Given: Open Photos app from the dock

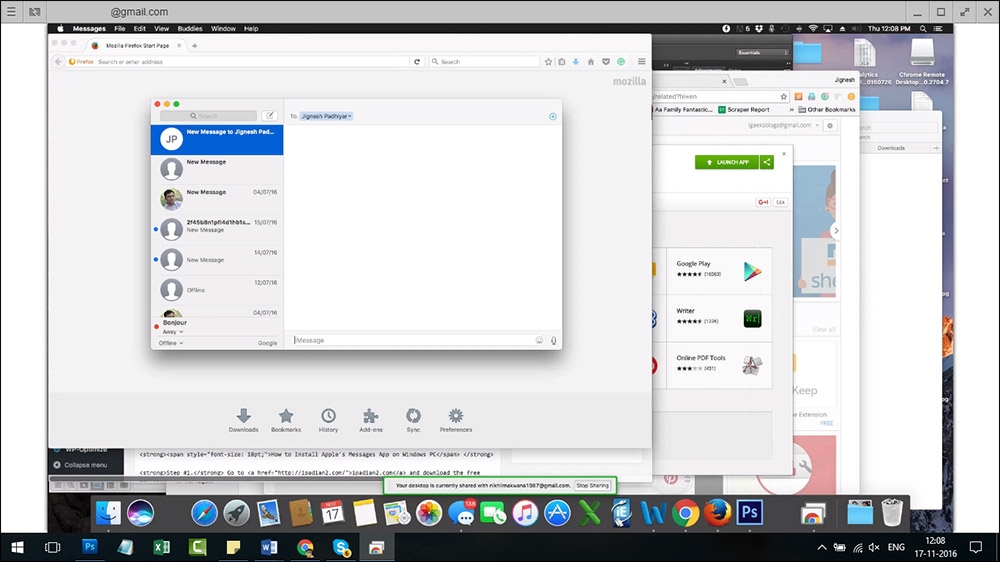Looking at the screenshot, I should [x=429, y=513].
